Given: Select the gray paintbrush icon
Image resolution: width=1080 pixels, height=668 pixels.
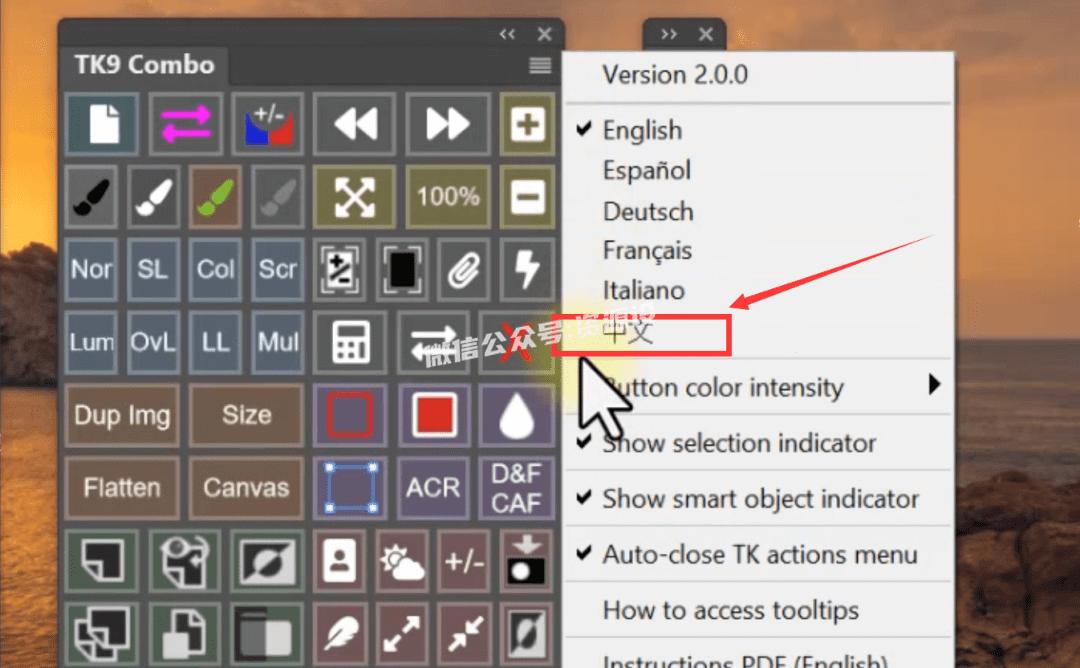Looking at the screenshot, I should [278, 197].
